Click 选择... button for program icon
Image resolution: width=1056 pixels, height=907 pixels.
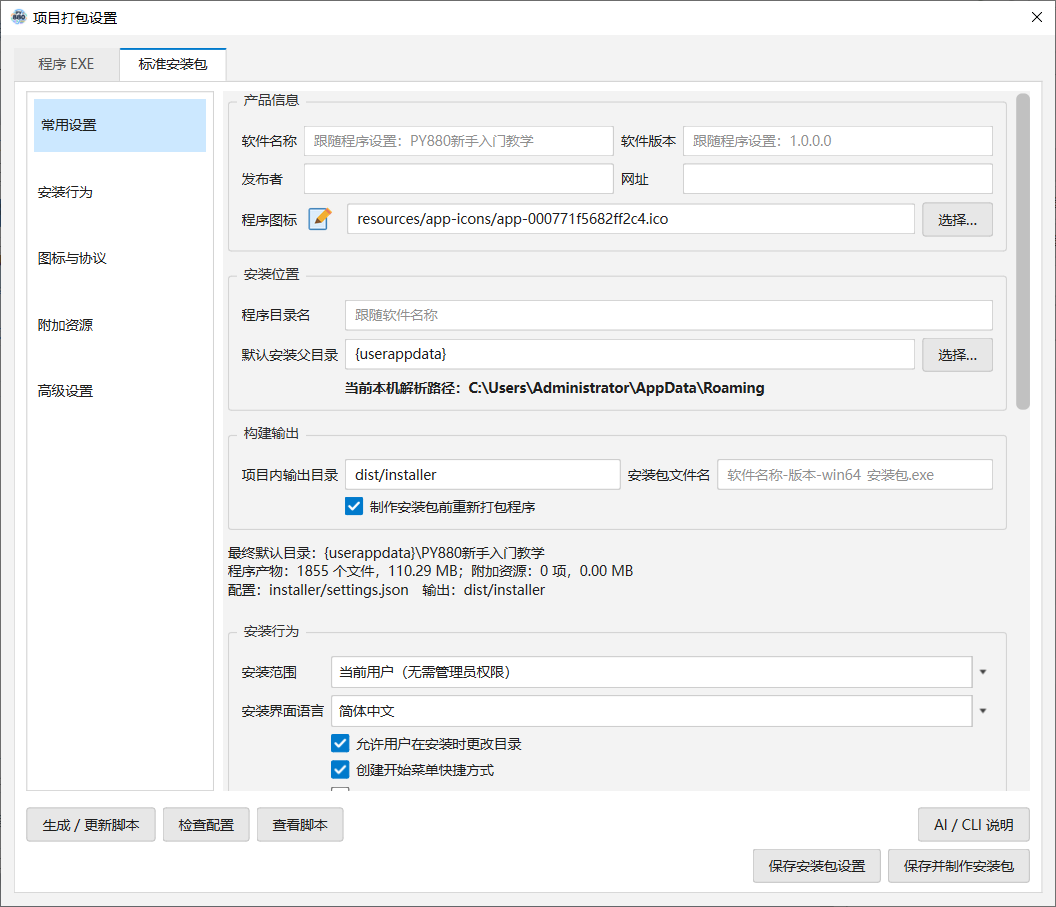pos(957,220)
